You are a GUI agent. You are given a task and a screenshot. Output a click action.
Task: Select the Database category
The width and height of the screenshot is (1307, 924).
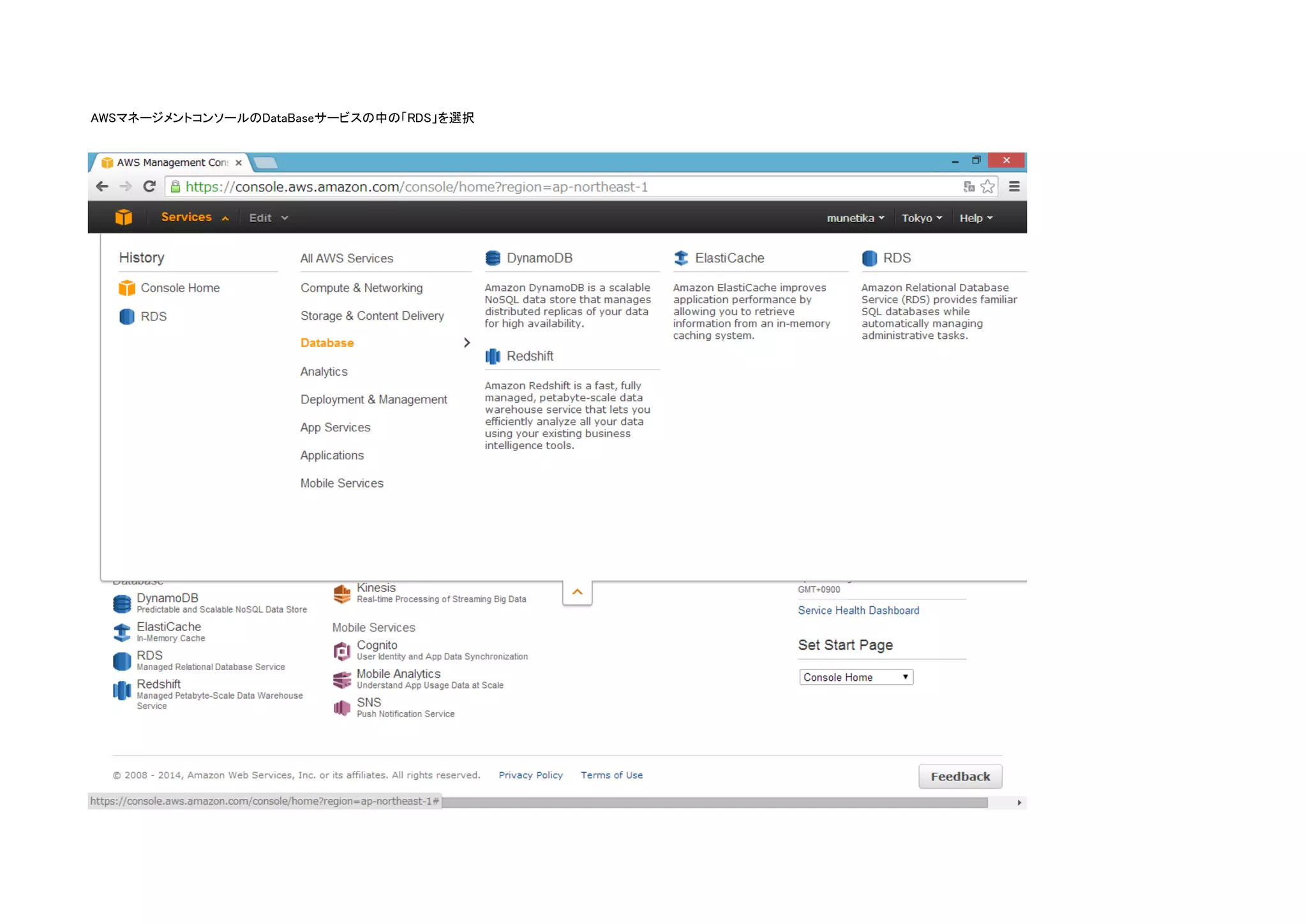point(327,343)
